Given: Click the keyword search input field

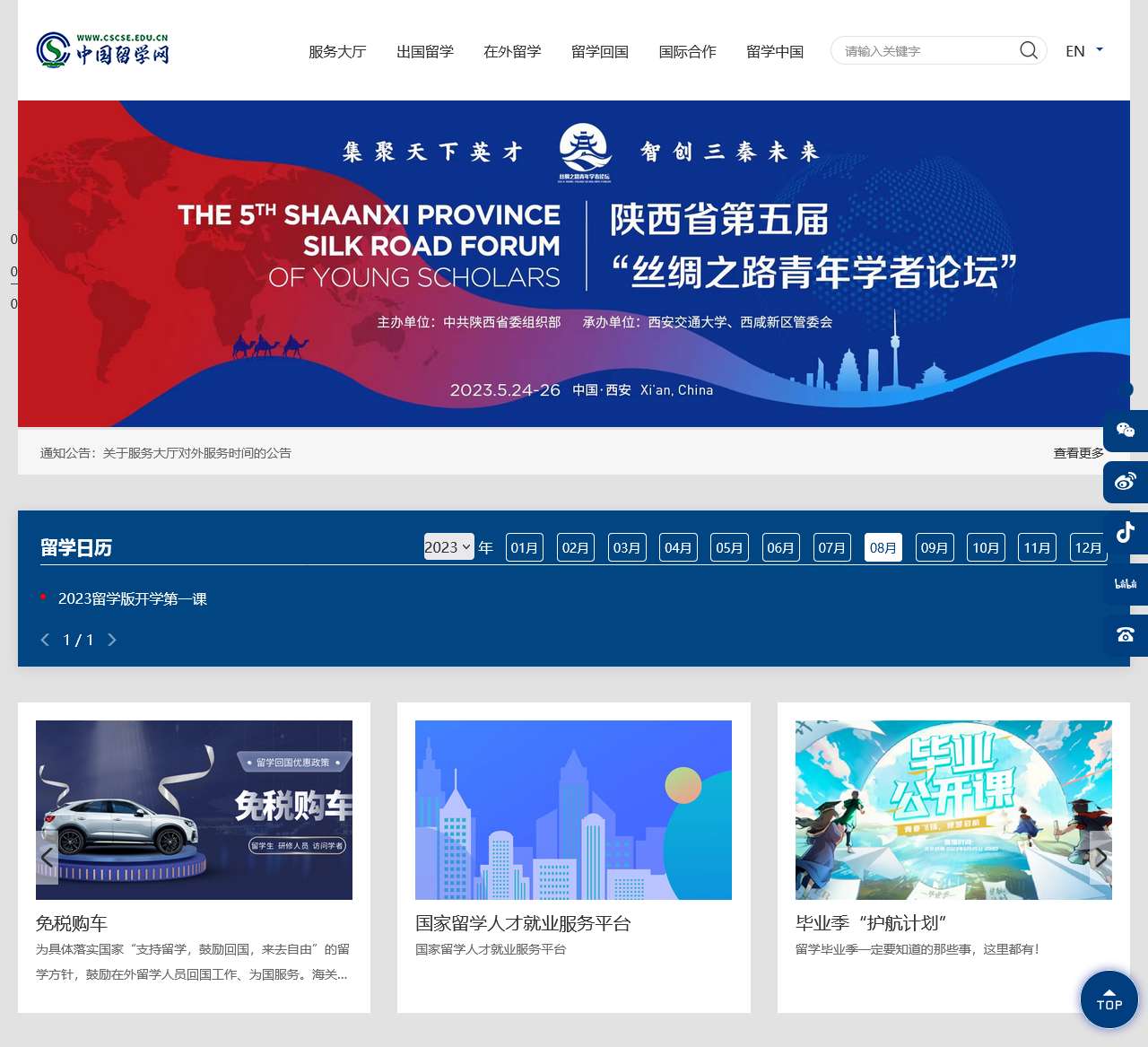Looking at the screenshot, I should click(927, 51).
